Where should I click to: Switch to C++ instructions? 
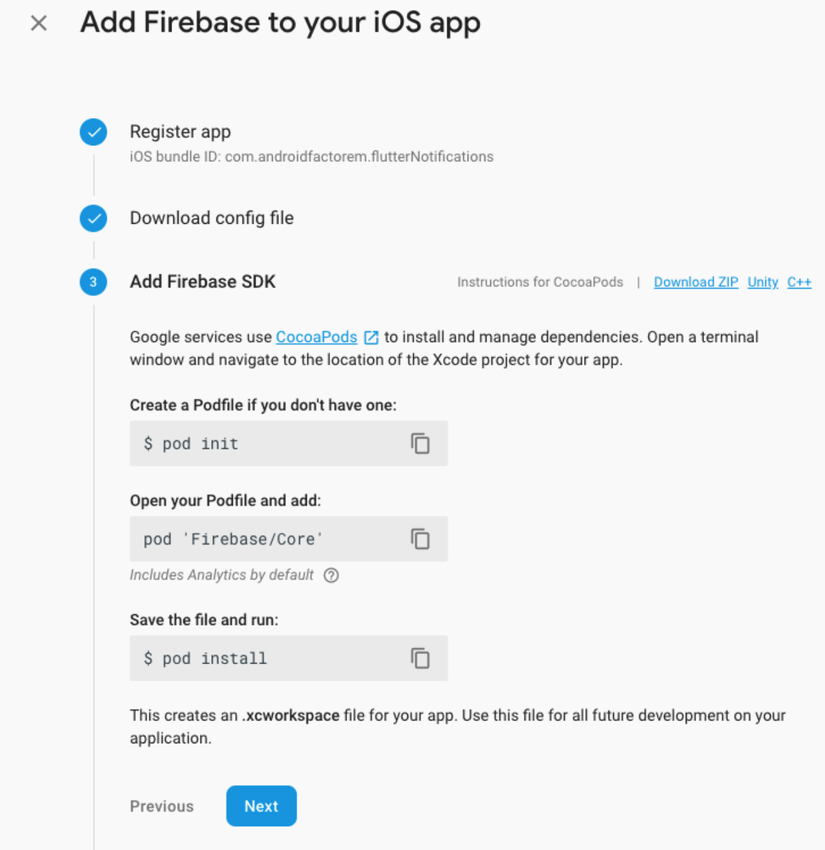pyautogui.click(x=799, y=282)
